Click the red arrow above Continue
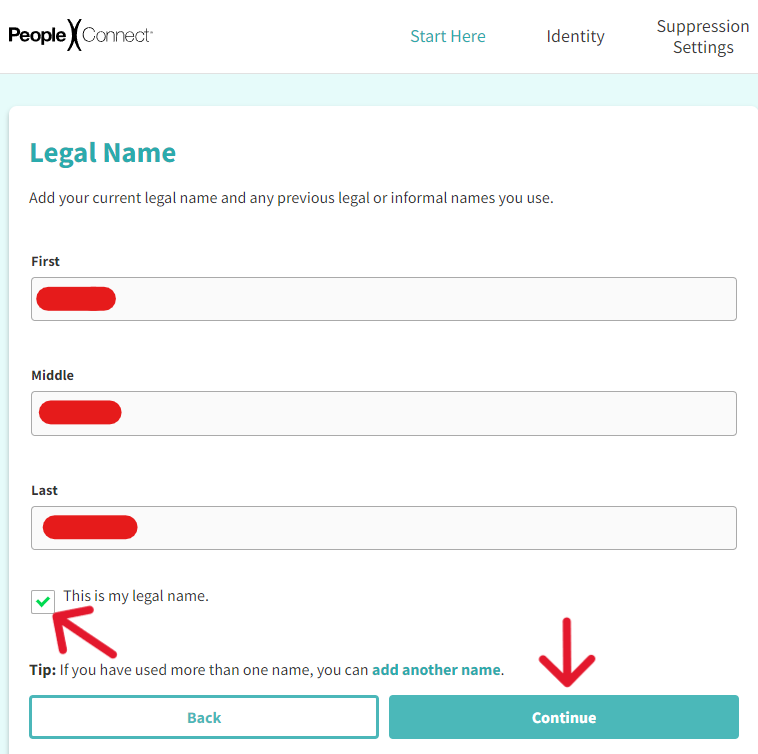The height and width of the screenshot is (754, 758). point(567,652)
